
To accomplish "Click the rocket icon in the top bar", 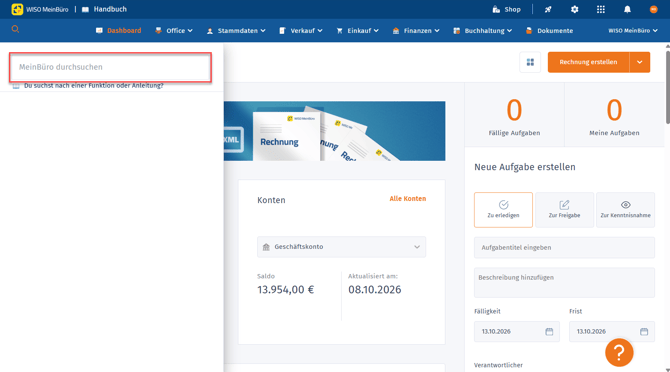I will [548, 9].
